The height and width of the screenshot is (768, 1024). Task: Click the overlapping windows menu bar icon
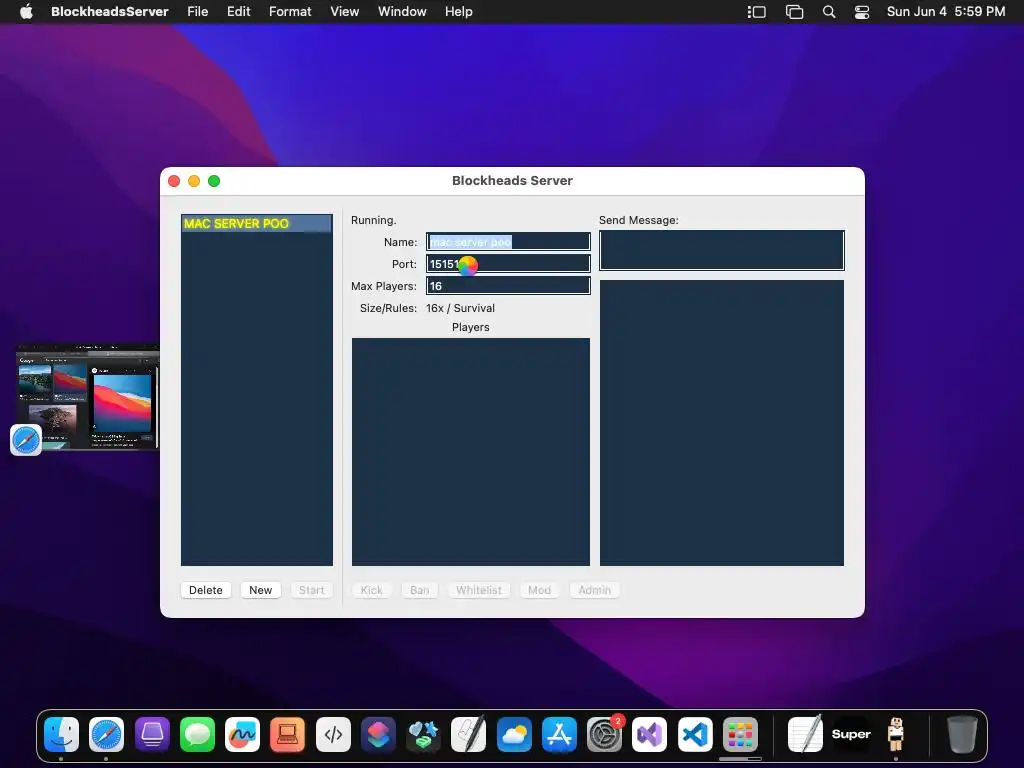coord(794,11)
